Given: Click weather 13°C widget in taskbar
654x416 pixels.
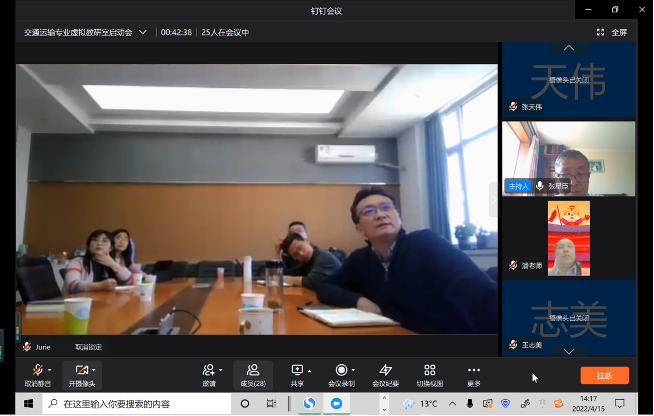Looking at the screenshot, I should coord(421,403).
